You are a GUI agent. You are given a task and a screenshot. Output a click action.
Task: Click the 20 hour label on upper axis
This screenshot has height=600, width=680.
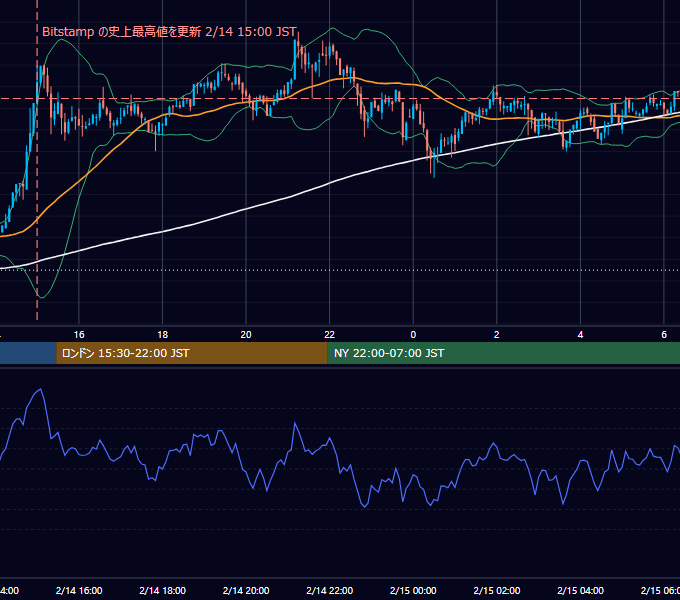[246, 335]
